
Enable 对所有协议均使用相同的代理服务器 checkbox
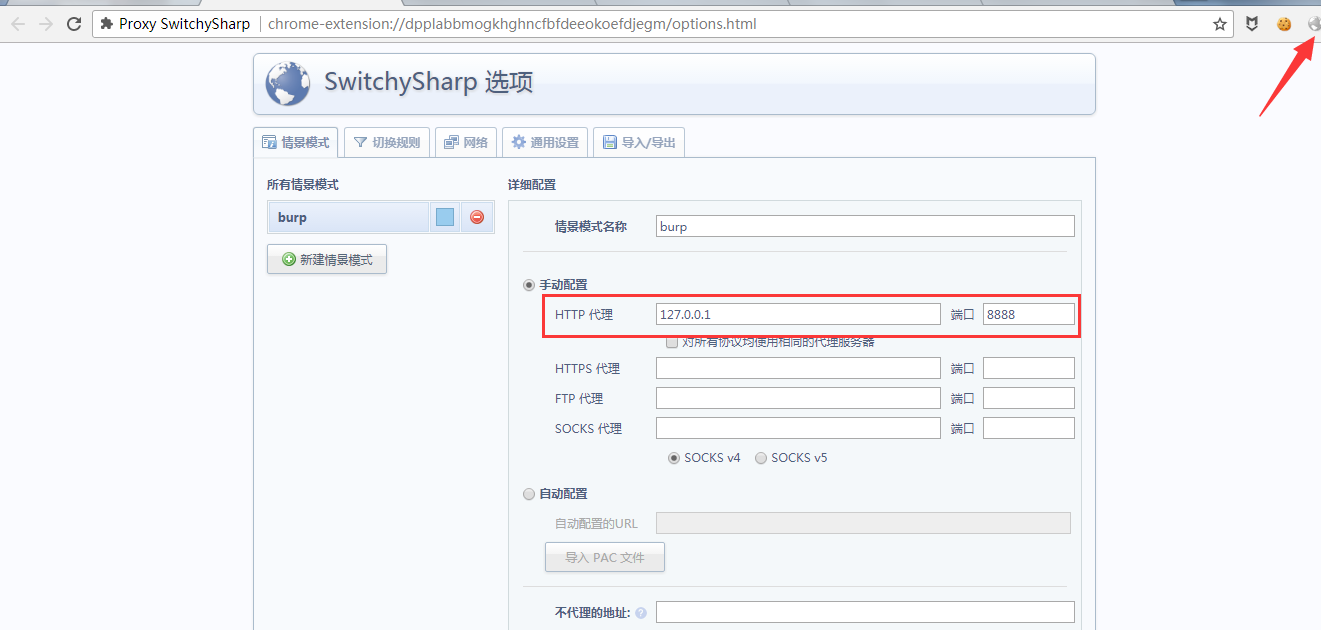pos(672,342)
